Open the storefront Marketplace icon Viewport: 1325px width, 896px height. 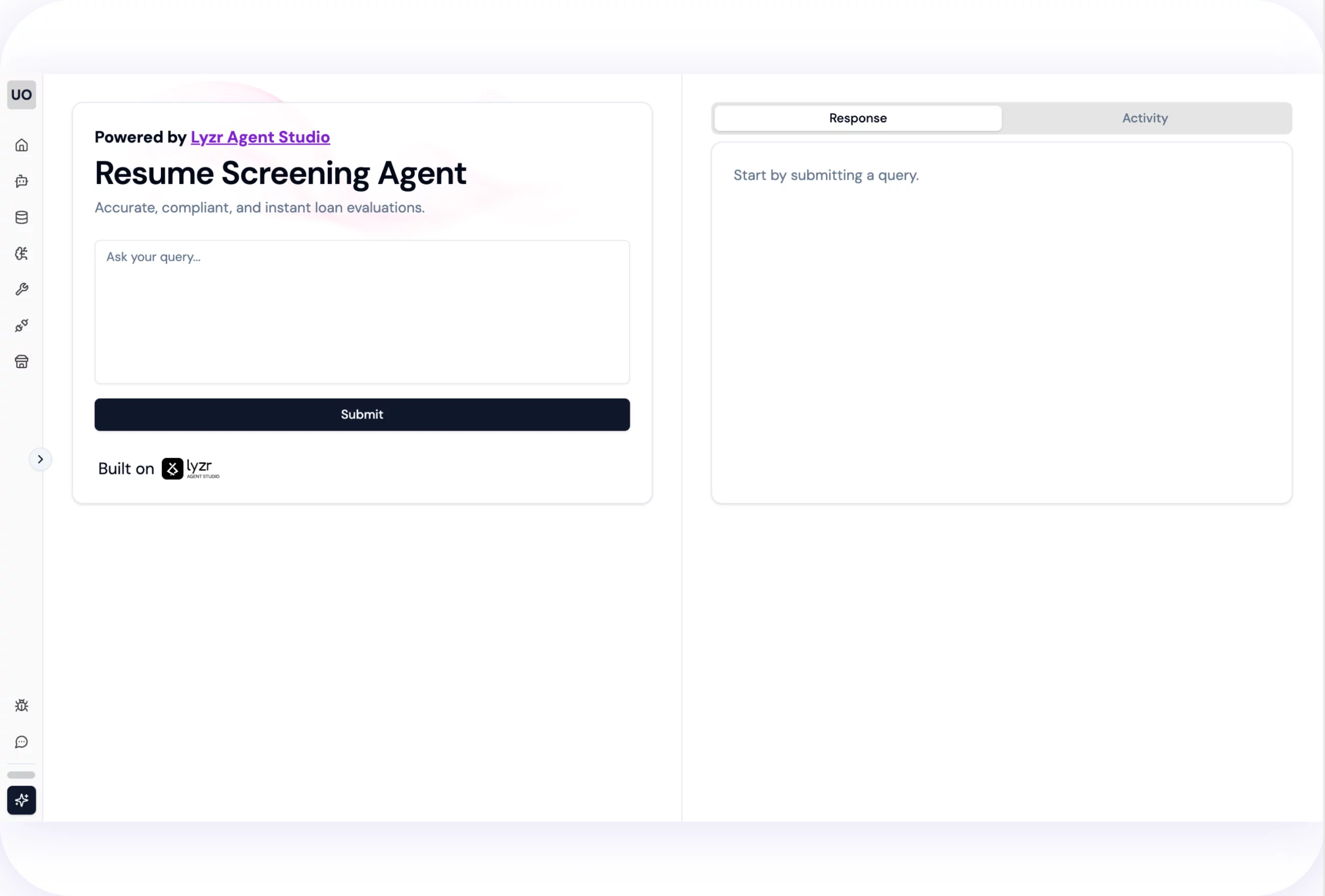tap(22, 362)
